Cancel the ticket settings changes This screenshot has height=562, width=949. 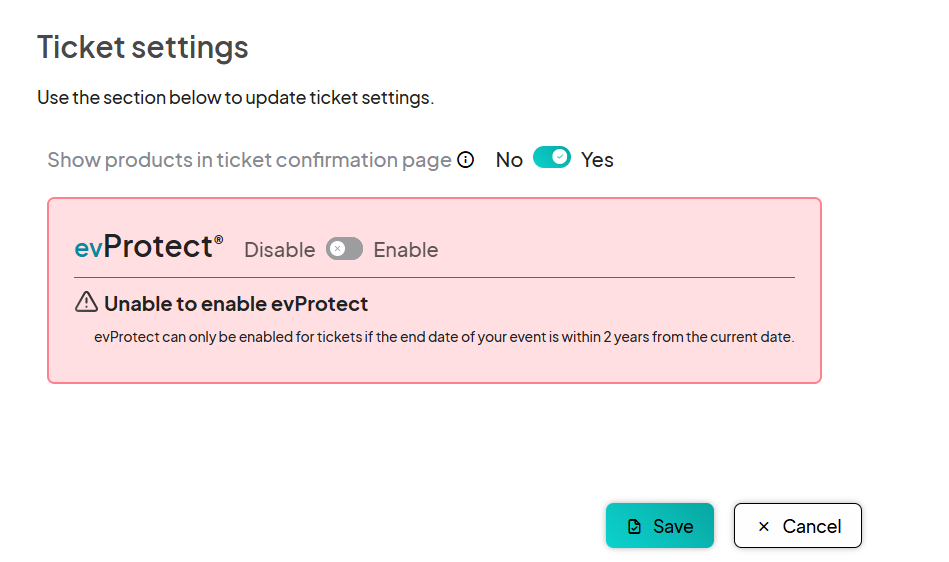(797, 526)
